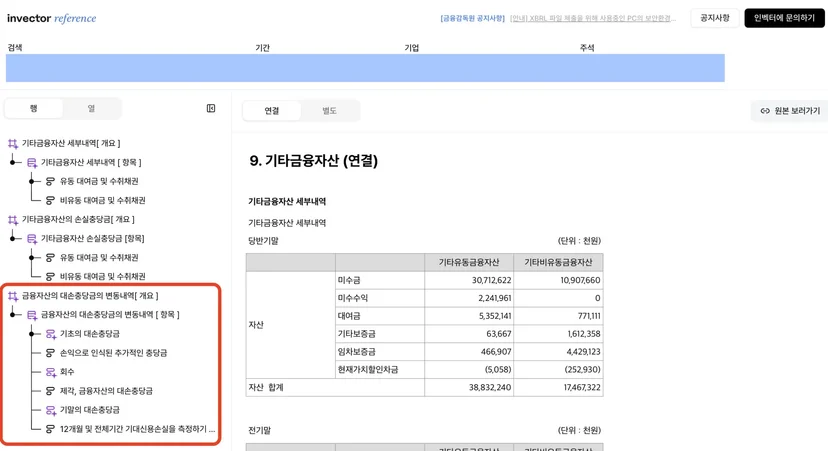This screenshot has height=451, width=828.
Task: Click 유동 대여금 및 수취채권 icon under 세부내역 항목
Action: [50, 182]
